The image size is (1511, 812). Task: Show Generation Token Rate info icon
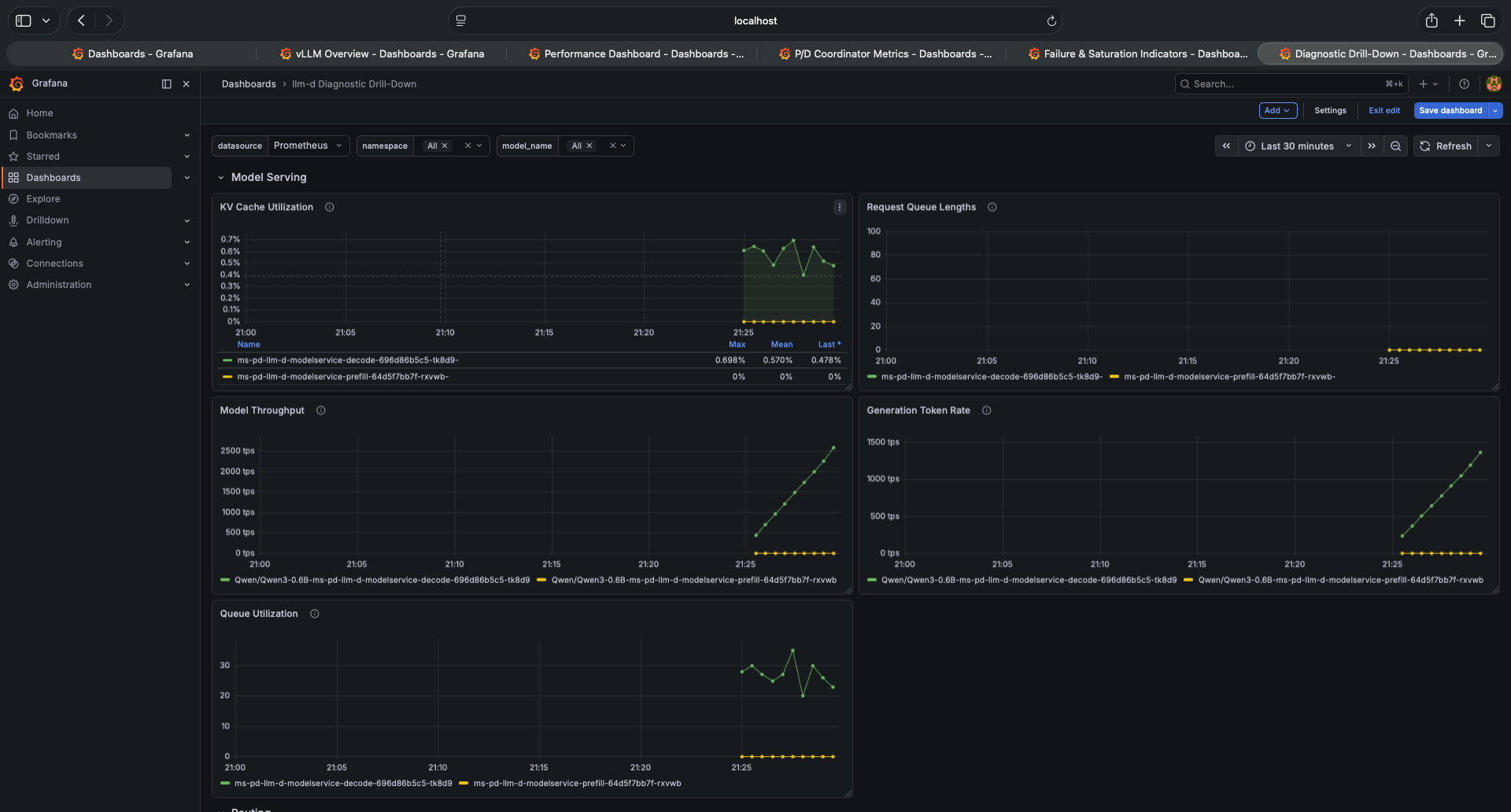(x=987, y=411)
